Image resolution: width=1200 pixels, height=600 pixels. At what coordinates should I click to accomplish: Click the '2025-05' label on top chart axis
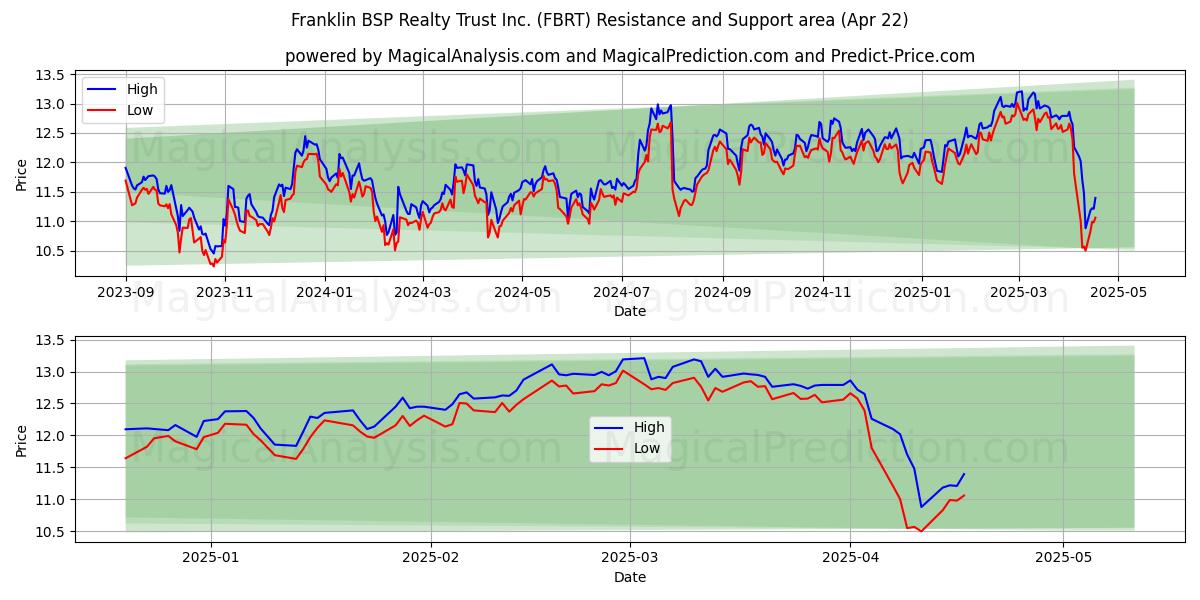click(x=1118, y=292)
